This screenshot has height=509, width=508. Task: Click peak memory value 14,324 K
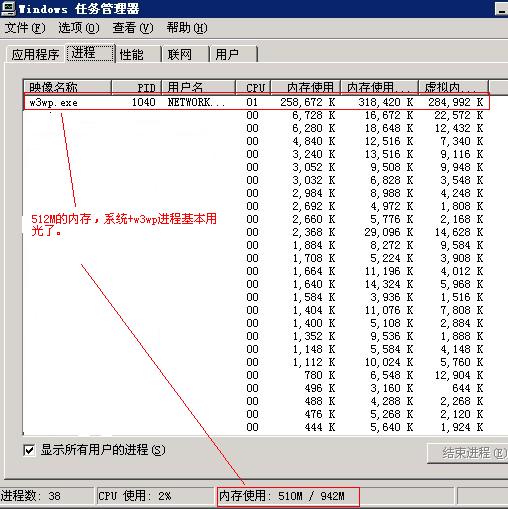coord(389,284)
